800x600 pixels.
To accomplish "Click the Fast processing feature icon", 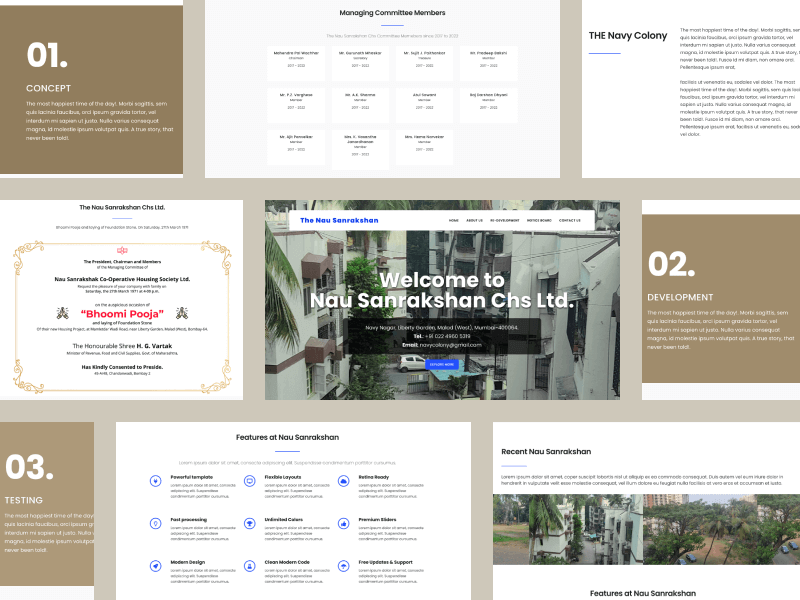I will [x=155, y=522].
